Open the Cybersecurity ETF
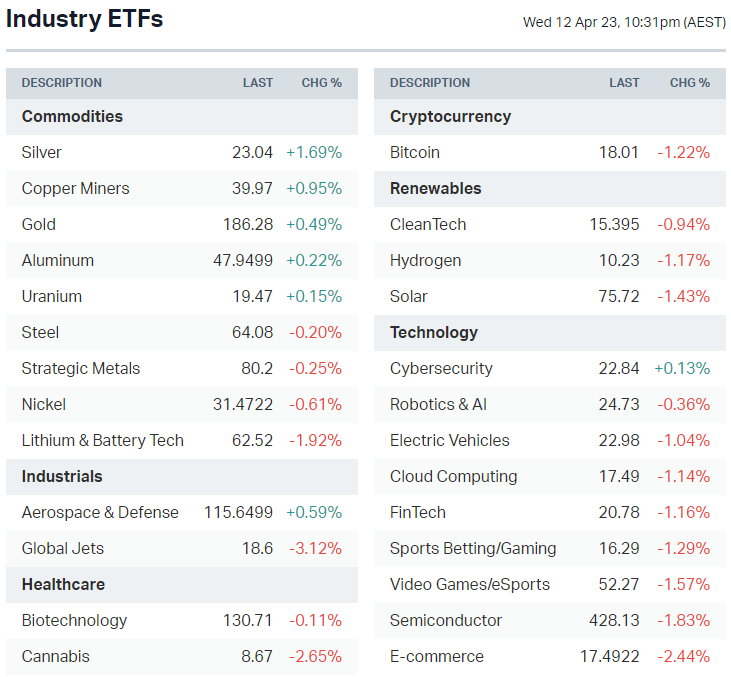 [x=441, y=369]
